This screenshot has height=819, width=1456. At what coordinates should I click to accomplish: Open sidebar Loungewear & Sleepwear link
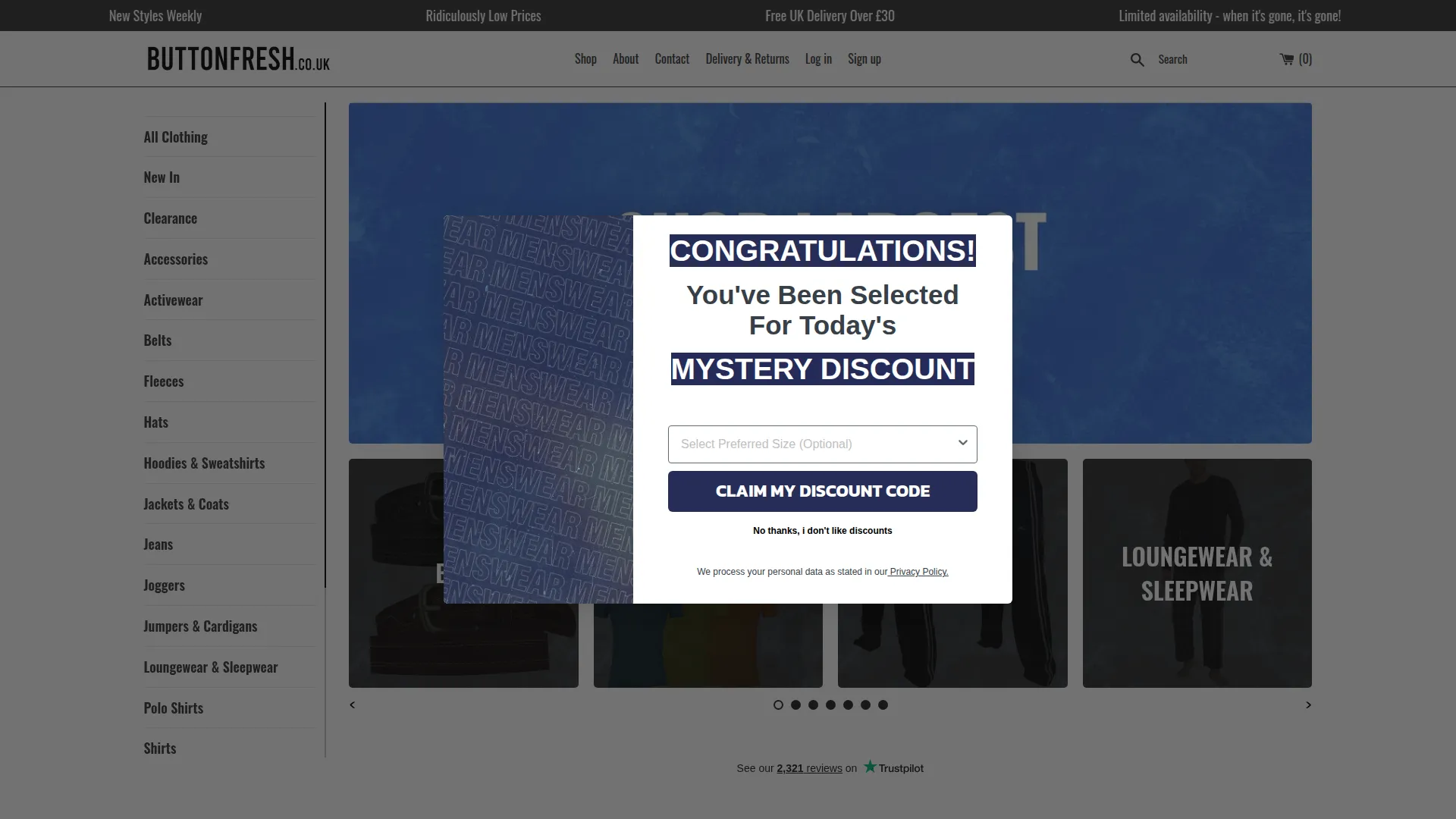click(x=211, y=667)
